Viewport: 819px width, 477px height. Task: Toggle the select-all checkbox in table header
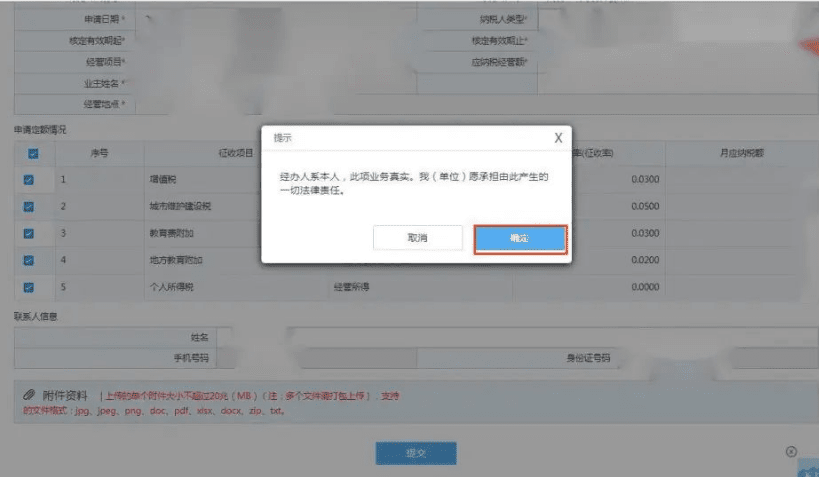point(33,154)
